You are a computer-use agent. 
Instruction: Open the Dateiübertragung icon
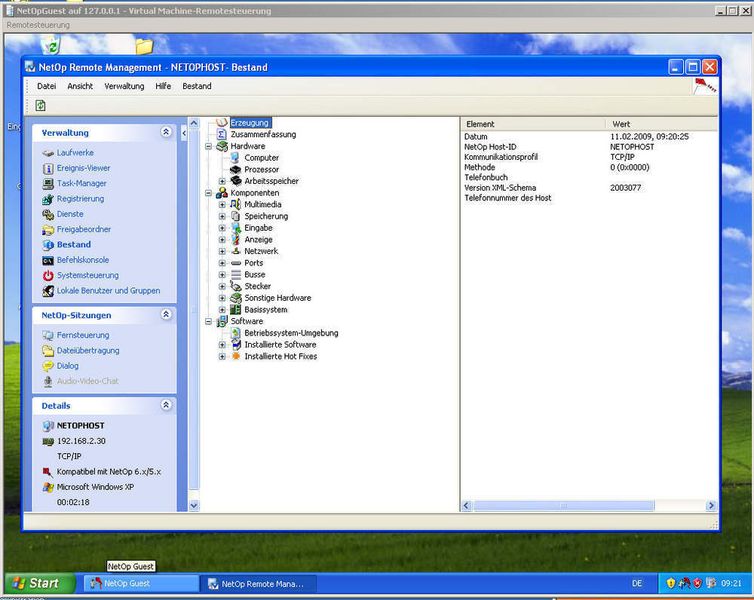click(48, 350)
